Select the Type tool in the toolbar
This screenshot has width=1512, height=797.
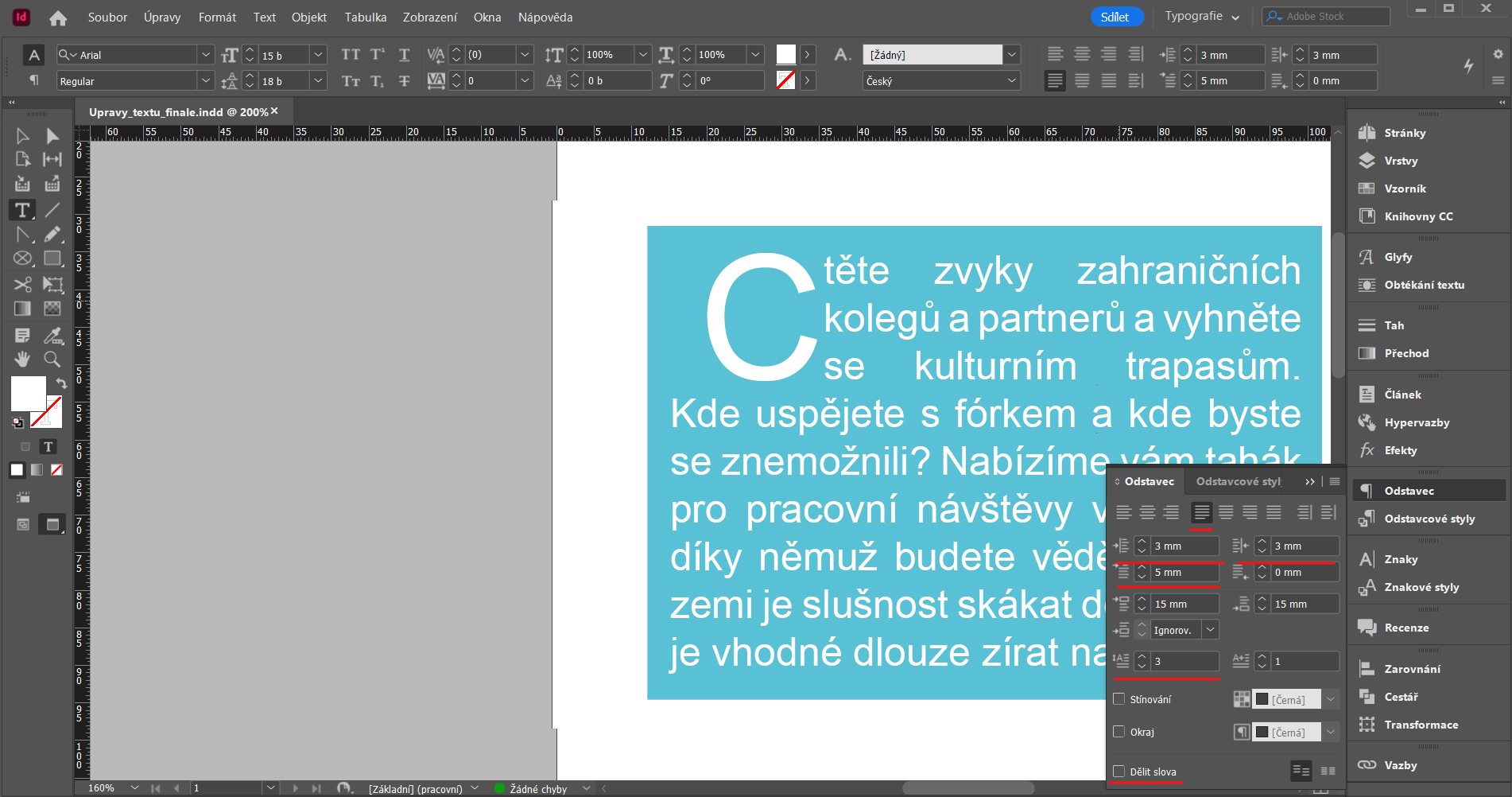pyautogui.click(x=21, y=210)
